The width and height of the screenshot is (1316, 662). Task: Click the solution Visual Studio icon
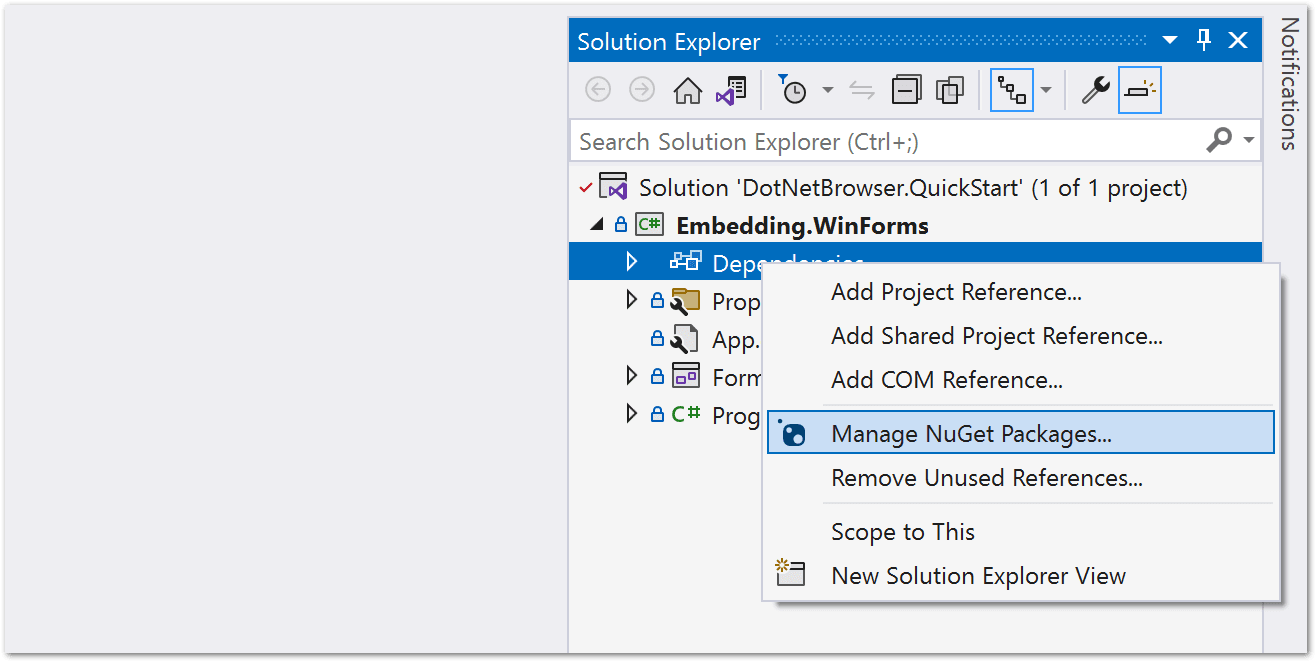tap(612, 186)
